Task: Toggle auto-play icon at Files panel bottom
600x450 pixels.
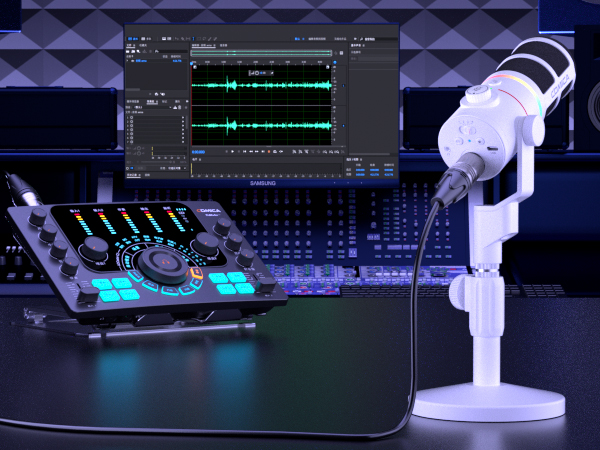Action: pyautogui.click(x=163, y=94)
